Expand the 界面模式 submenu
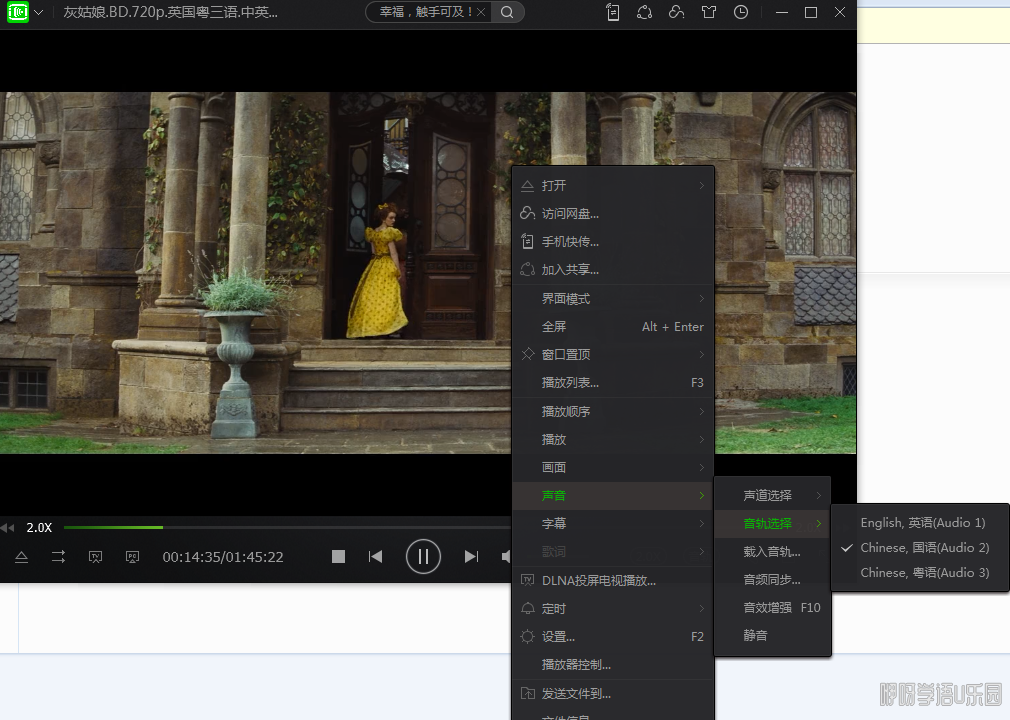The width and height of the screenshot is (1010, 720). (x=613, y=299)
